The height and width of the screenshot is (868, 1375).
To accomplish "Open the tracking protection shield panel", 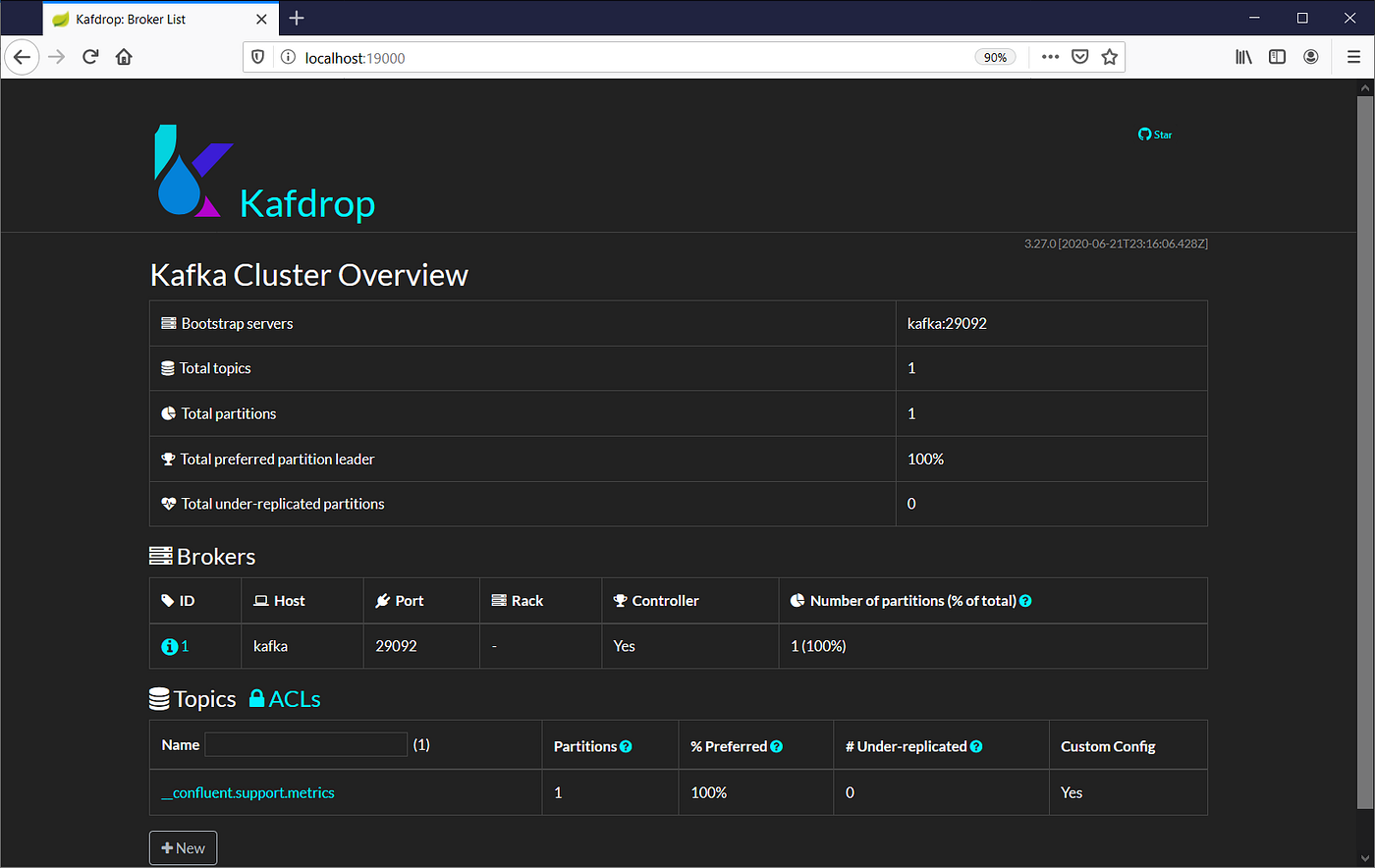I will click(x=257, y=57).
